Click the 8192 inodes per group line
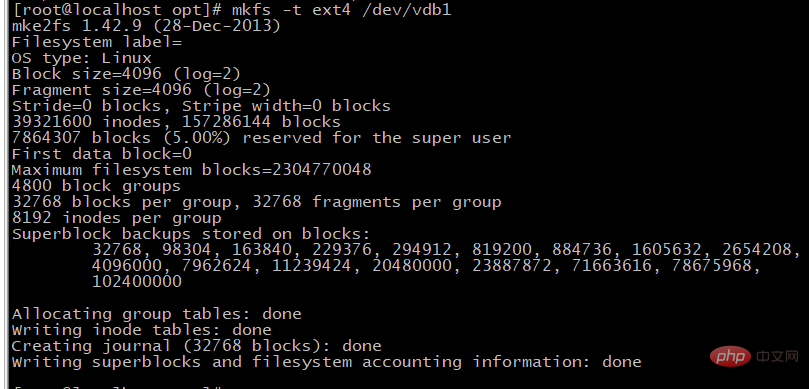 click(117, 218)
